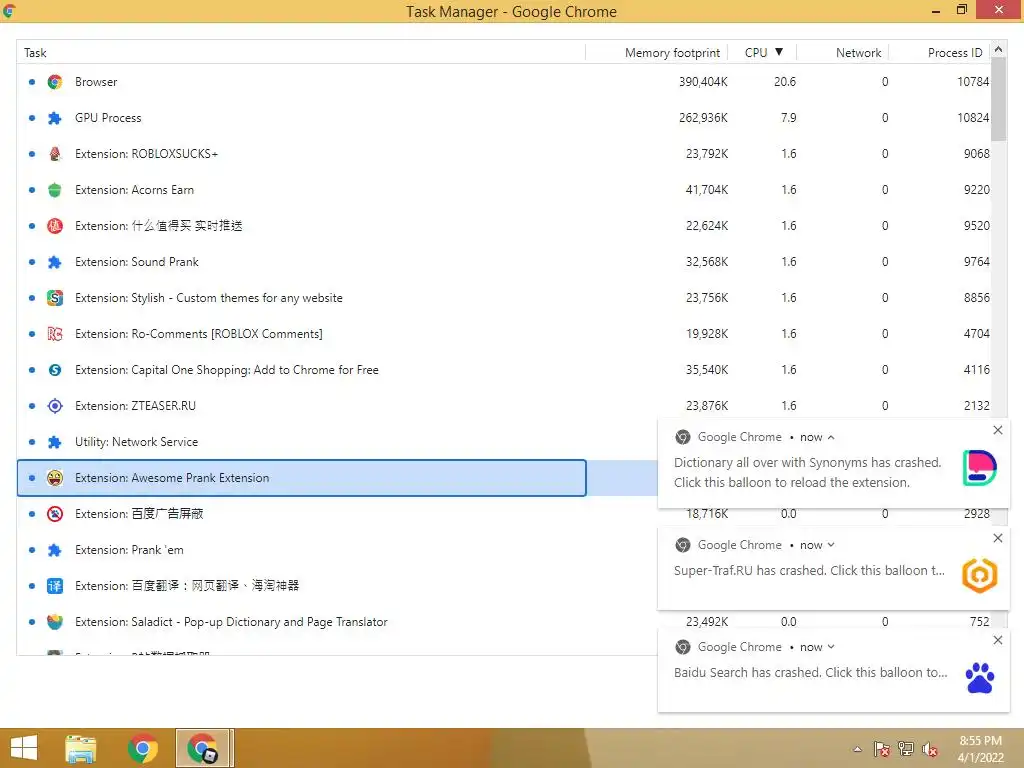Click the red icon for 什么值得买 extension
Image resolution: width=1024 pixels, height=768 pixels.
tap(55, 225)
